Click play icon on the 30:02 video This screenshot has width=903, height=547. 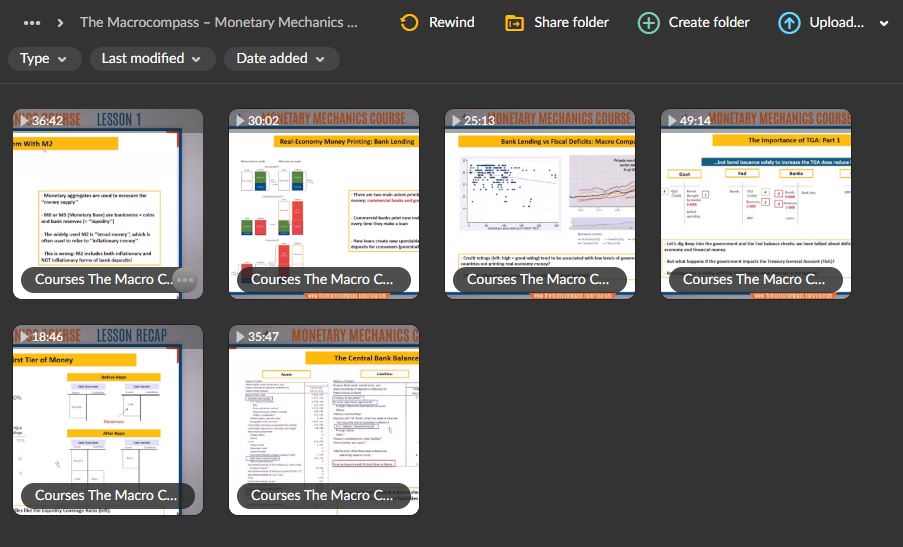240,121
